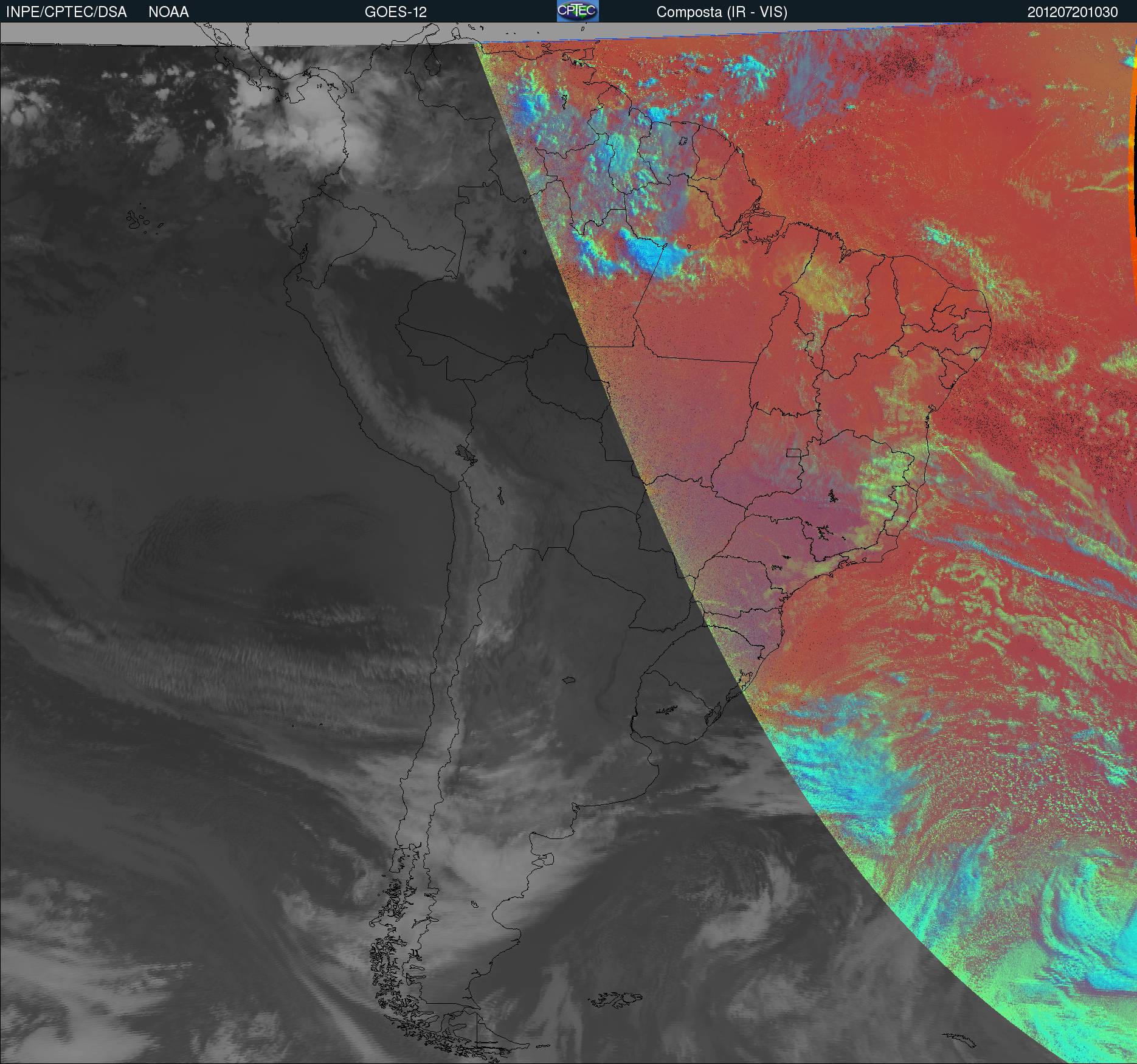Click the CPTEC logo in header
The height and width of the screenshot is (1064, 1137).
pos(578,11)
